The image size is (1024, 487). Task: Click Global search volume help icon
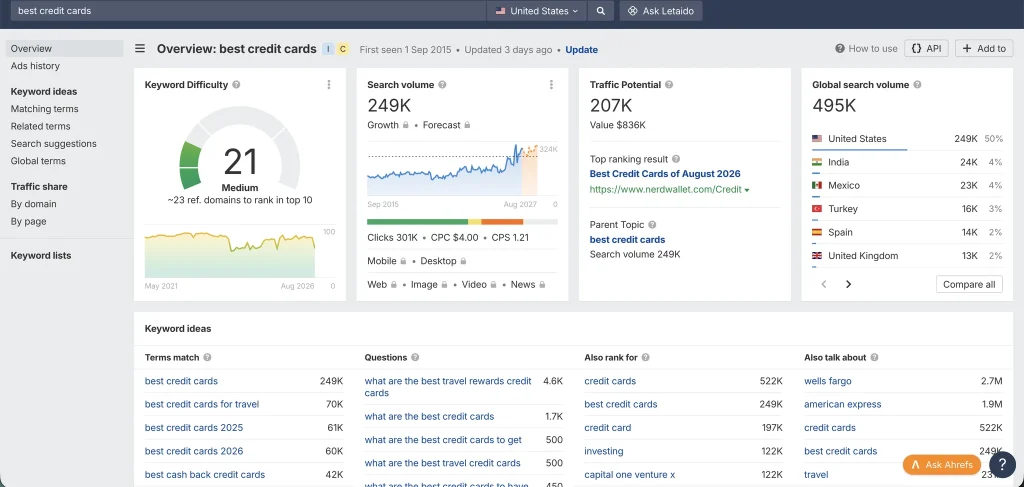pos(917,85)
